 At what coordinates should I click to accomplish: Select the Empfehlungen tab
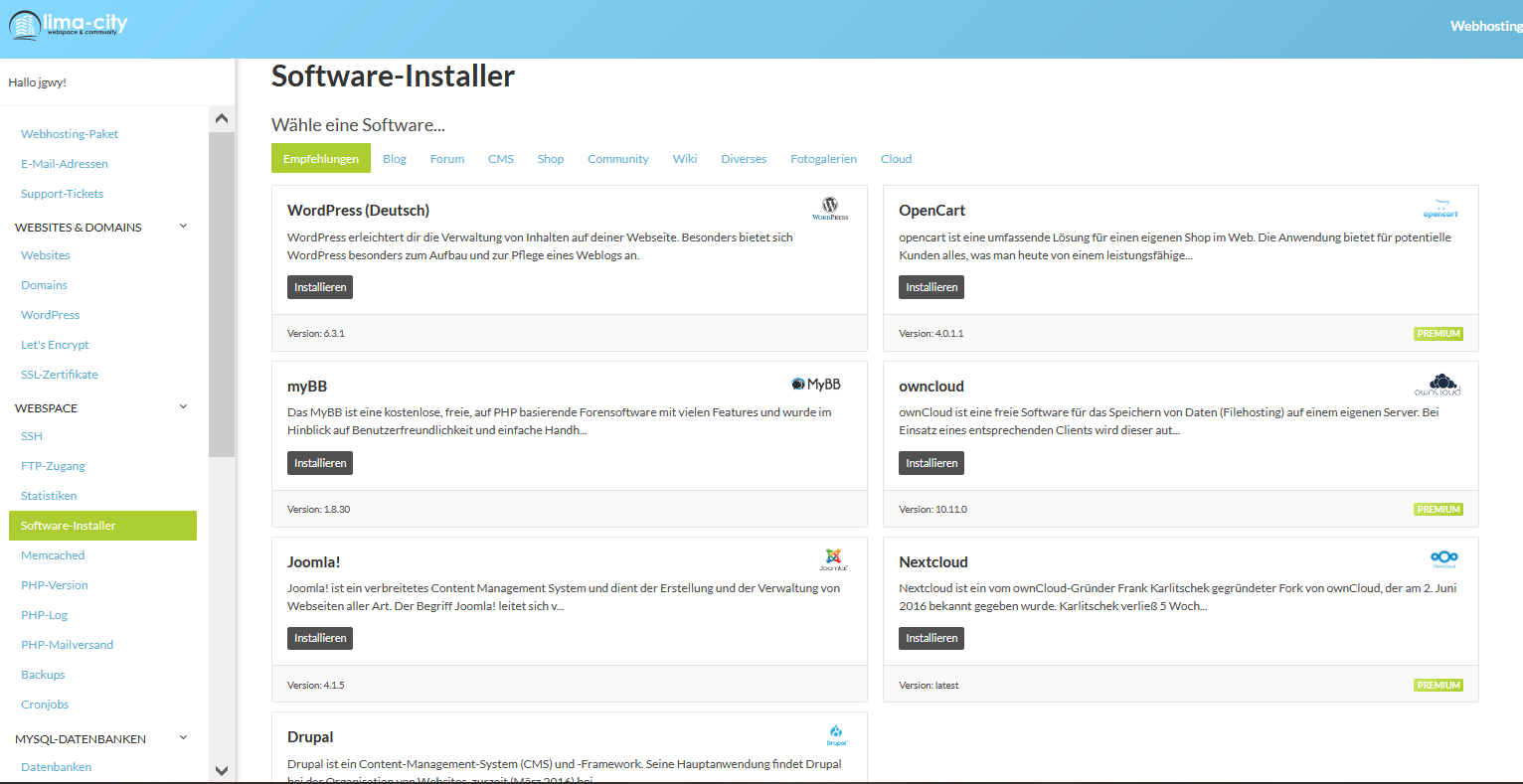tap(321, 159)
